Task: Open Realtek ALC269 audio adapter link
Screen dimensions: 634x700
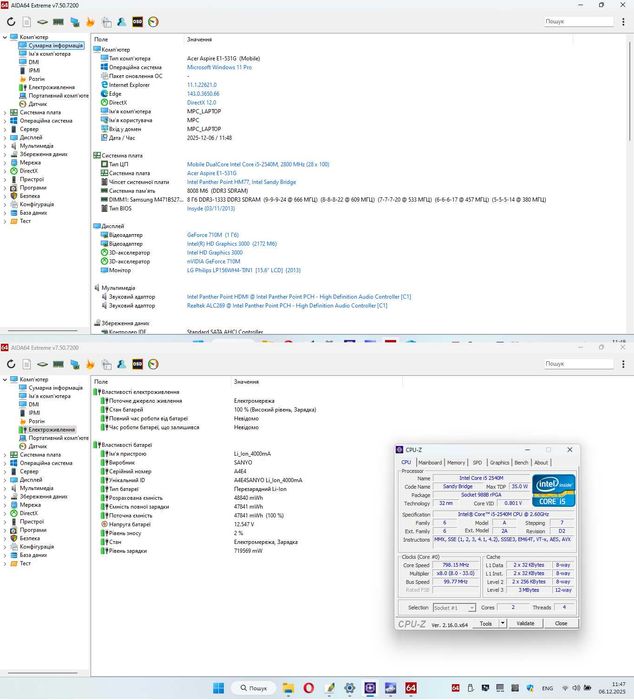Action: [x=287, y=306]
